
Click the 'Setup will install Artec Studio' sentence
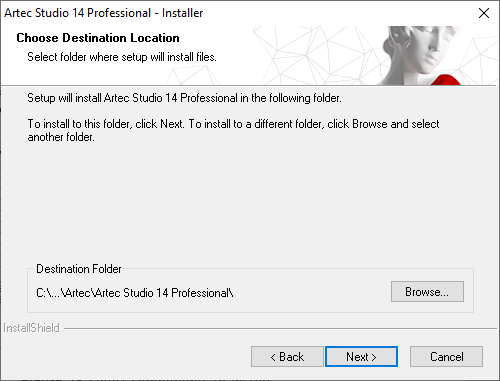point(184,98)
